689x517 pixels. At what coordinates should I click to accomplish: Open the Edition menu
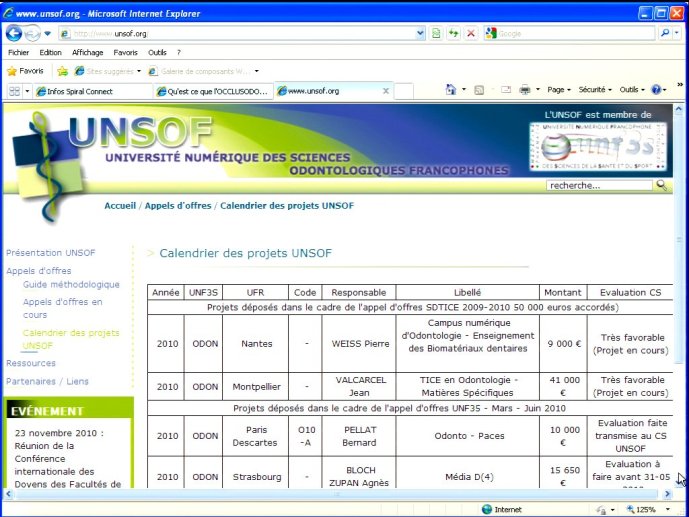point(51,53)
